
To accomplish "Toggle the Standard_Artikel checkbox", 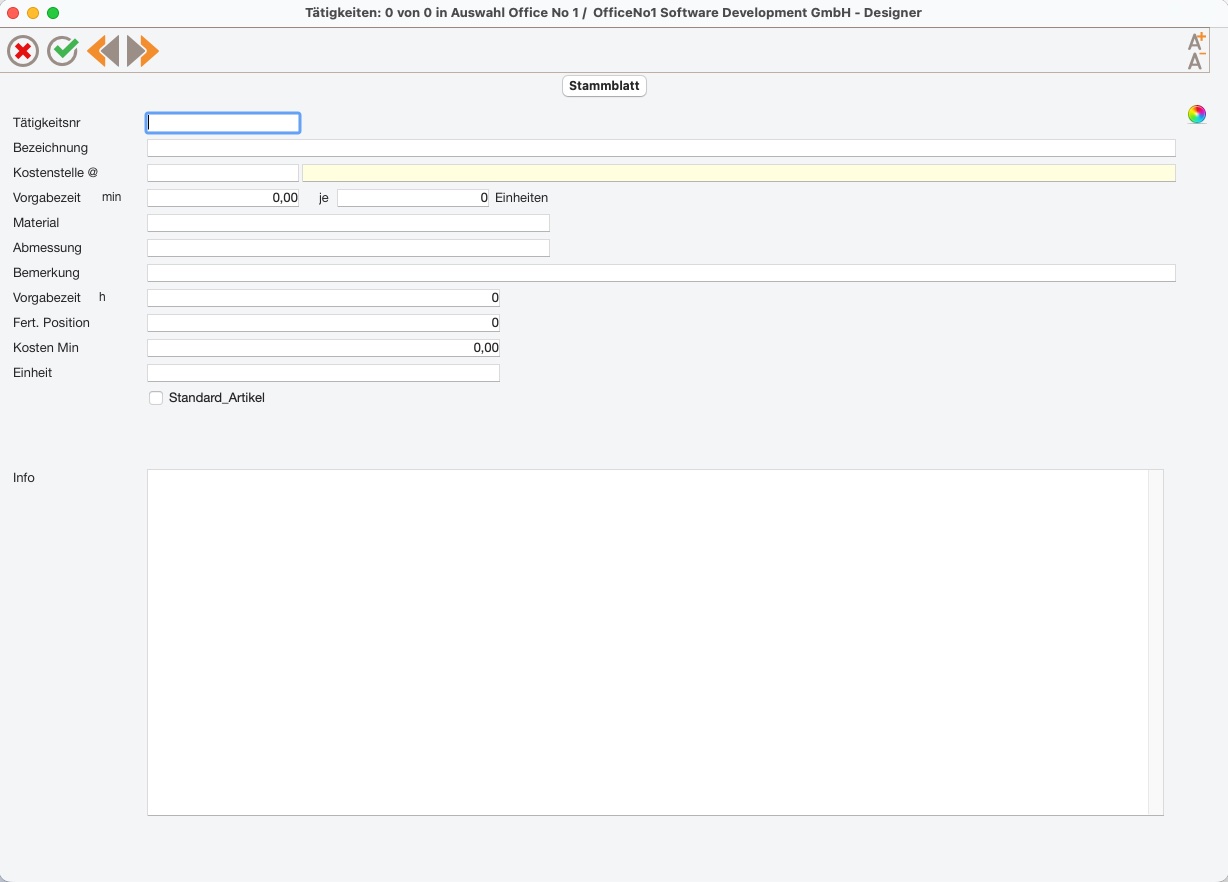I will [156, 398].
